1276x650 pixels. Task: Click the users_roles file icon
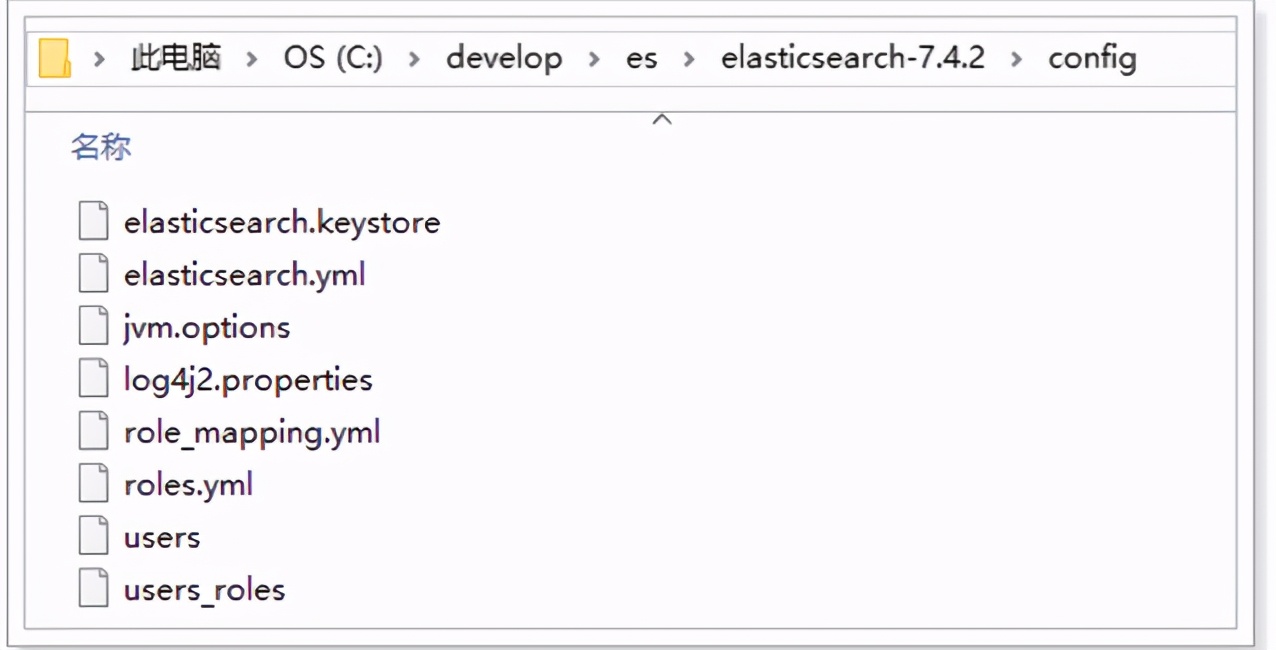[x=93, y=590]
